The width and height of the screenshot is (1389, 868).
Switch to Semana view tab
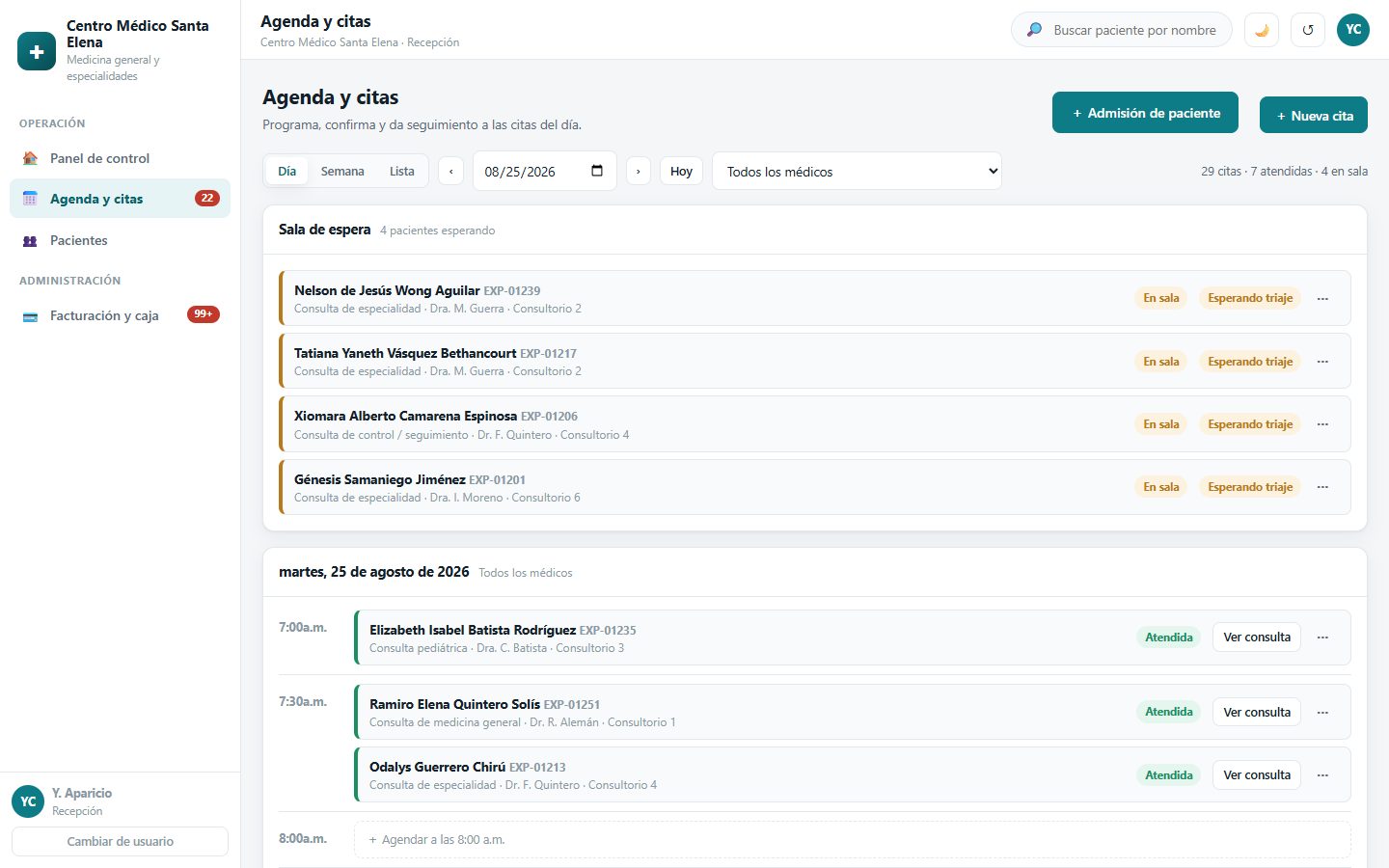342,172
